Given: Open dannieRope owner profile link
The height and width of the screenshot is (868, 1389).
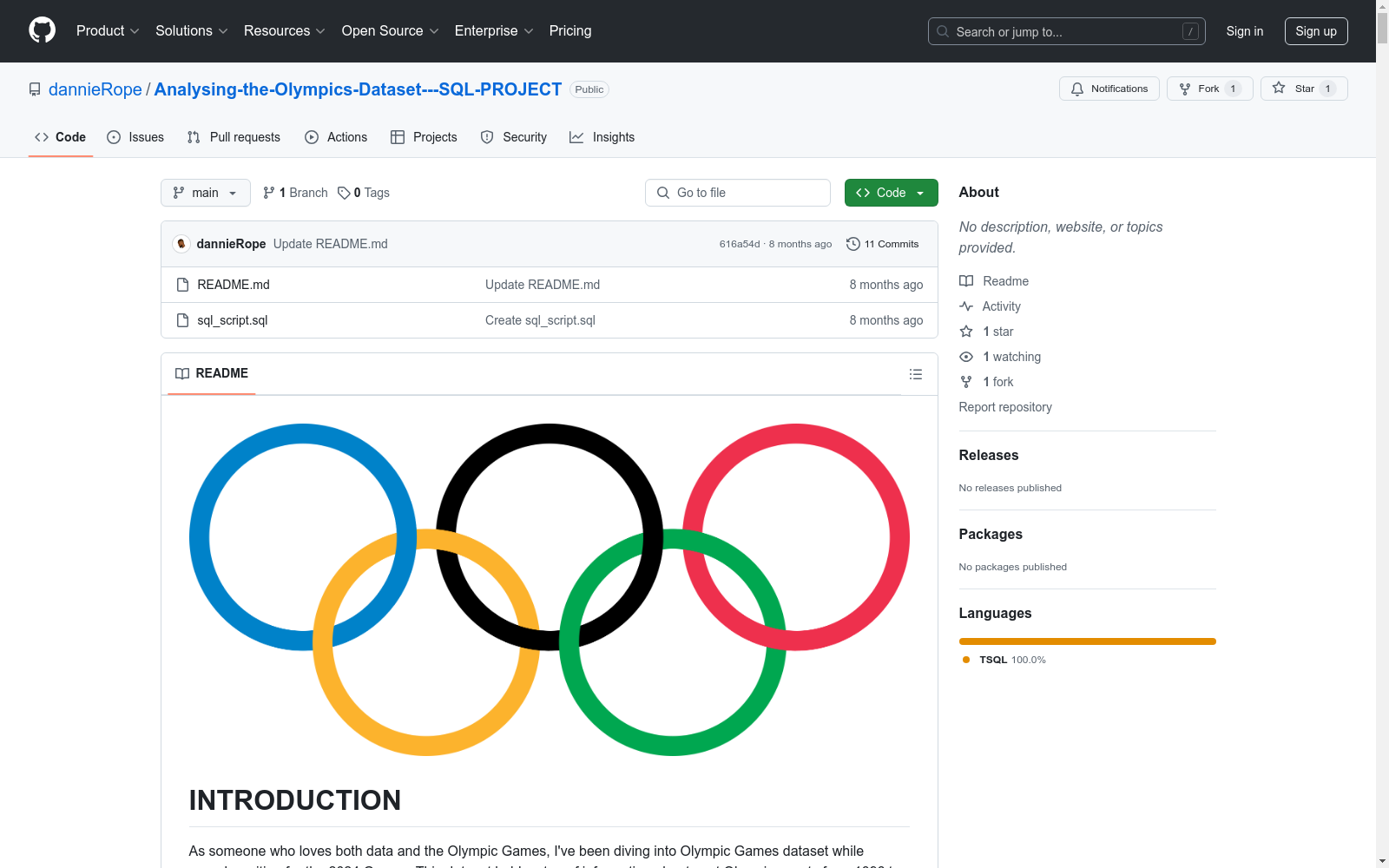Looking at the screenshot, I should 95,89.
